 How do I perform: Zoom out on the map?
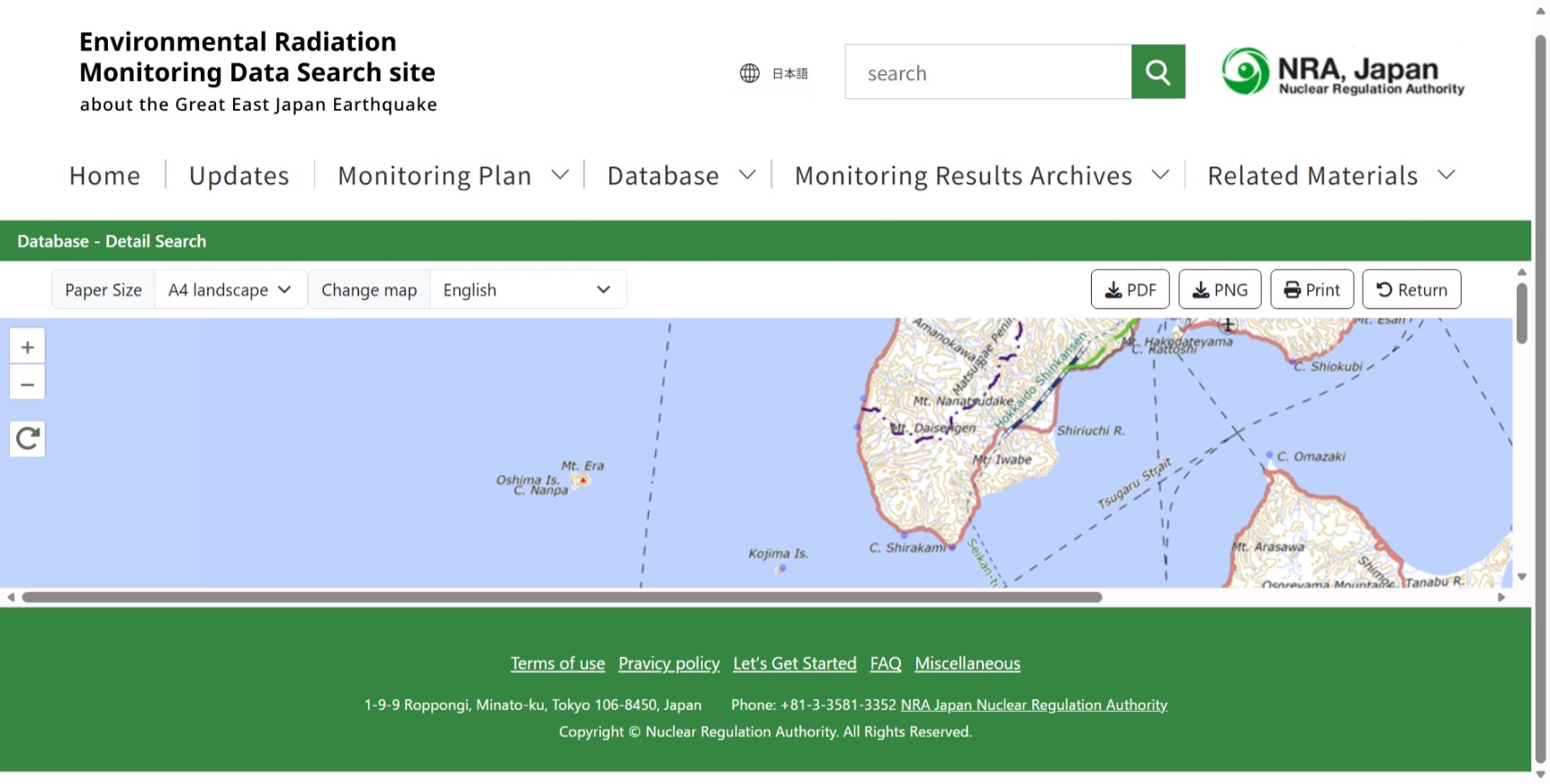[x=27, y=384]
